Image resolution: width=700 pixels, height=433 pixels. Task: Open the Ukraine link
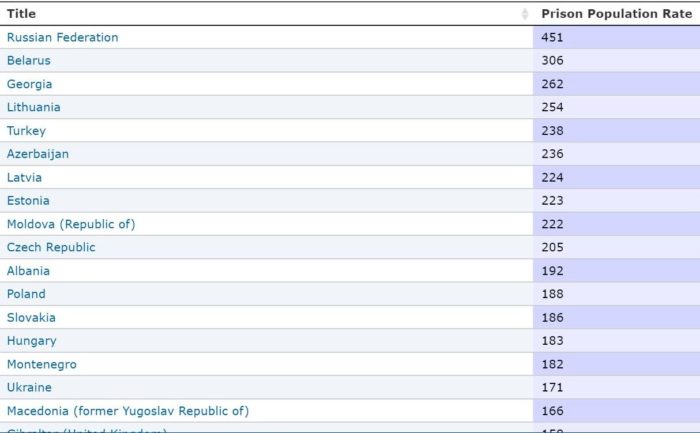click(29, 387)
